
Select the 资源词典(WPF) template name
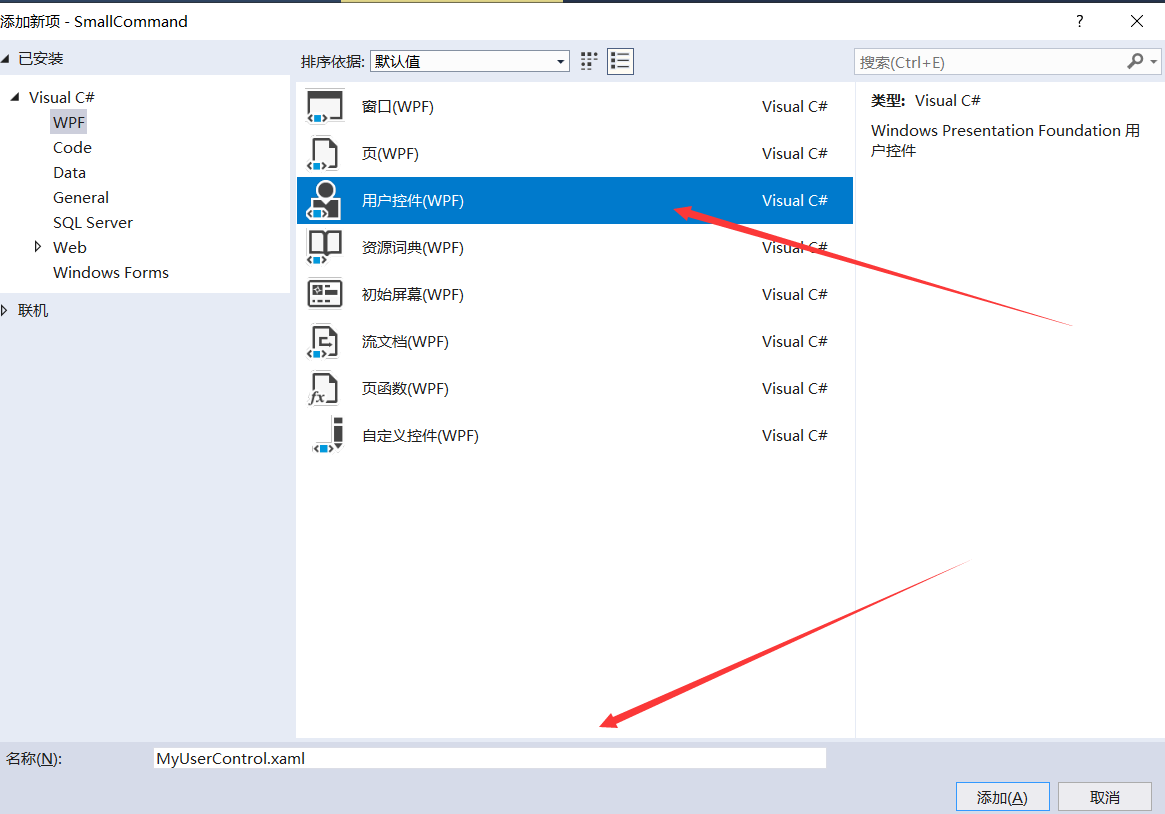pyautogui.click(x=412, y=247)
